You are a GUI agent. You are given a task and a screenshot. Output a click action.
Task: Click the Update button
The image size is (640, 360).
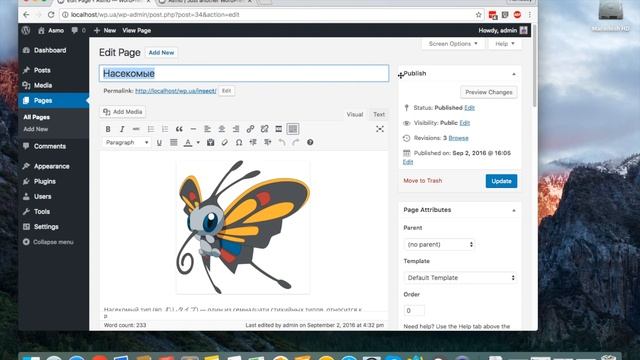[x=501, y=181]
